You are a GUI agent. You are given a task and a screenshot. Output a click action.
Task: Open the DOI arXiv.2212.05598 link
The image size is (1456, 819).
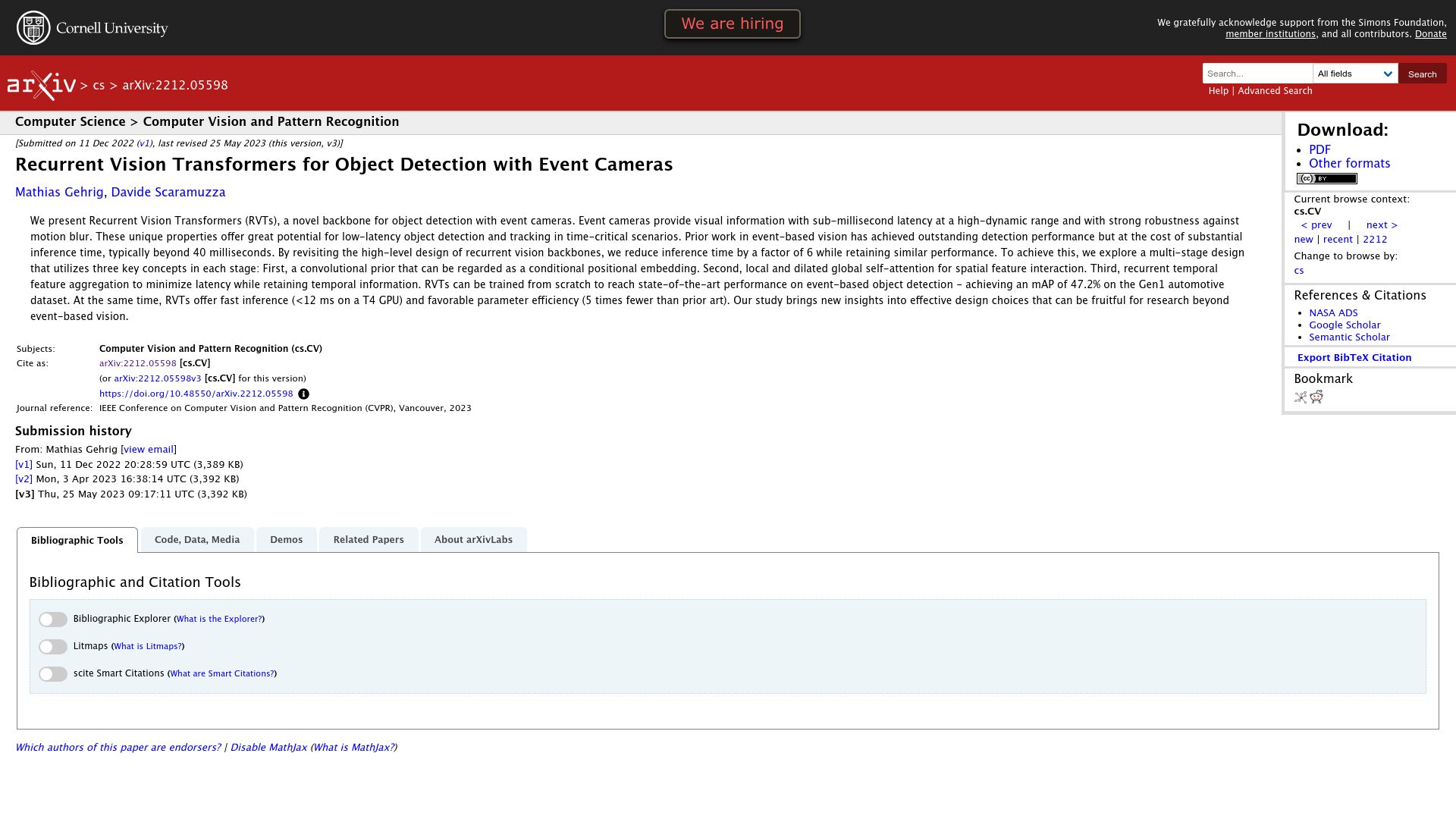196,394
